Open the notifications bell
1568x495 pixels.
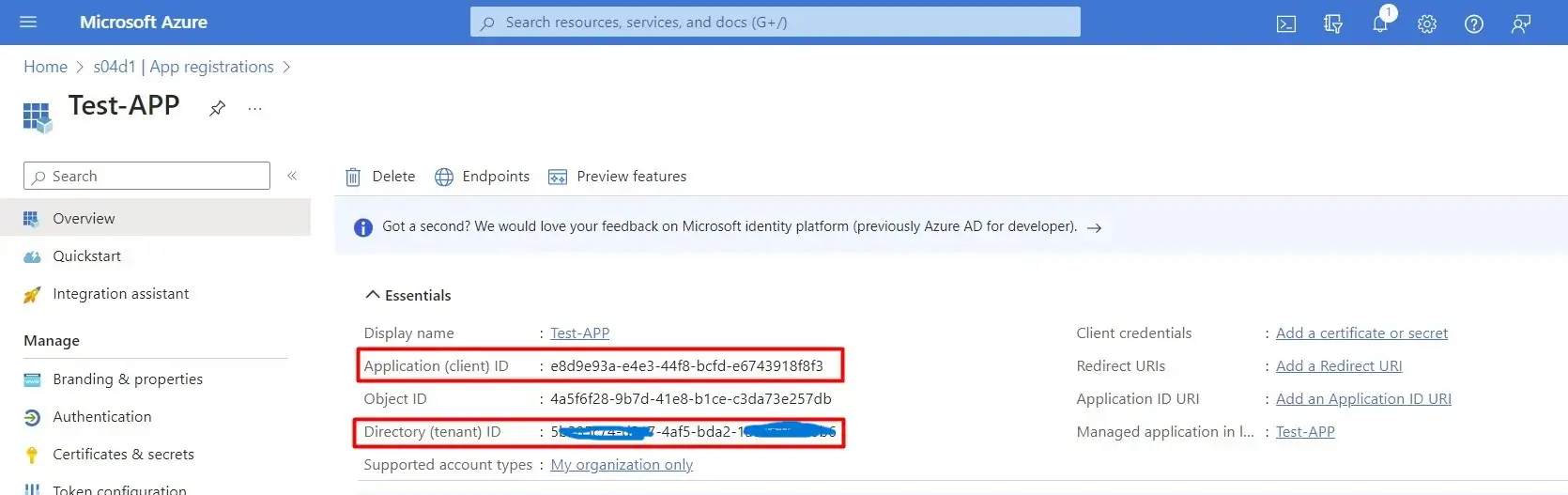1380,23
